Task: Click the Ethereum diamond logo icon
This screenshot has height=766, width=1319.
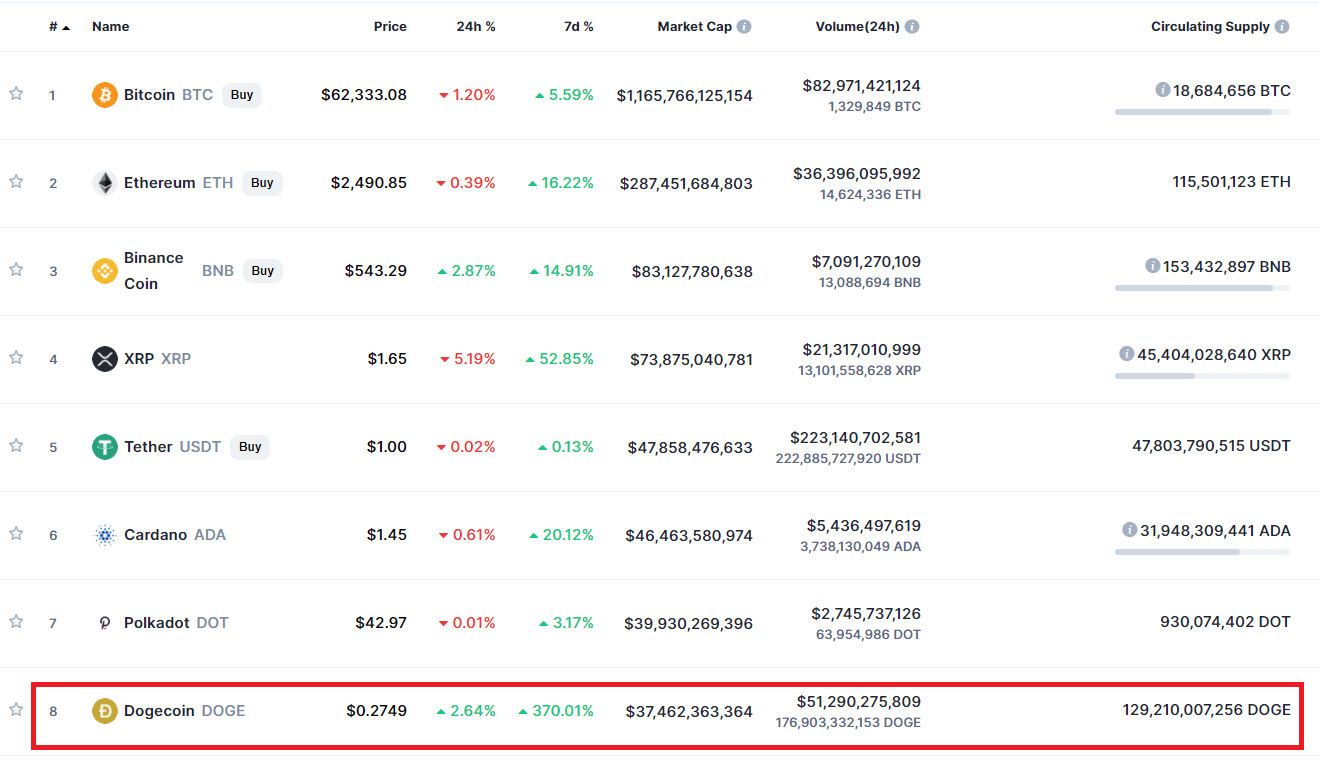Action: (105, 183)
